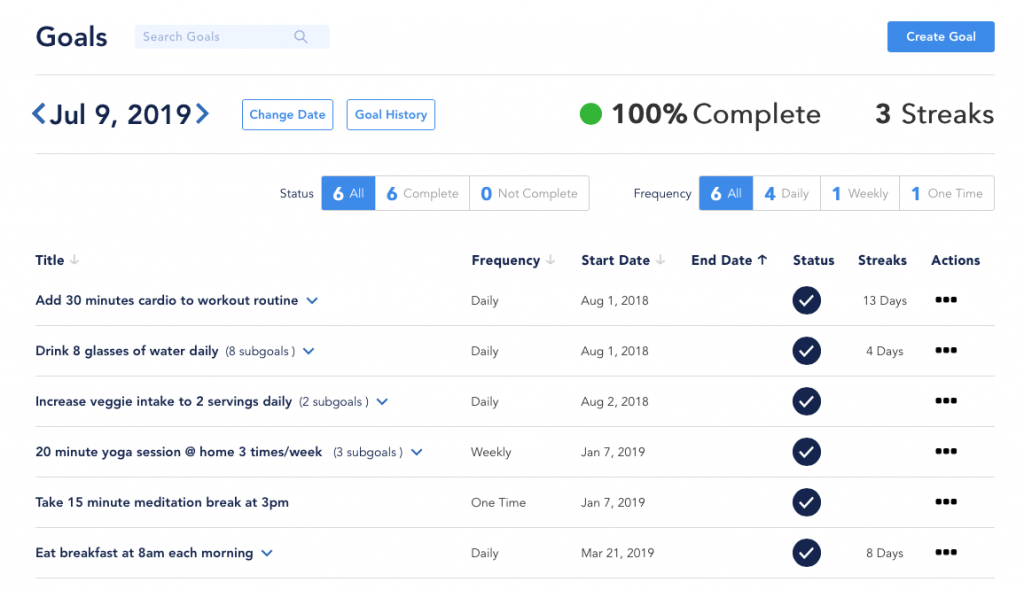
Task: Go to previous day with left chevron
Action: (39, 114)
